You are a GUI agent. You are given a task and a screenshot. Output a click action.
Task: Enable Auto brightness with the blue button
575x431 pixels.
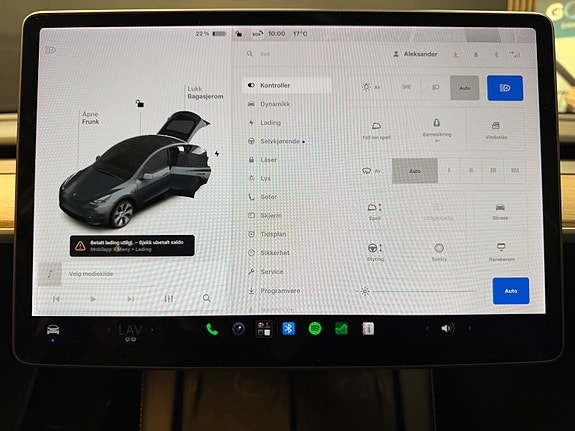(511, 291)
